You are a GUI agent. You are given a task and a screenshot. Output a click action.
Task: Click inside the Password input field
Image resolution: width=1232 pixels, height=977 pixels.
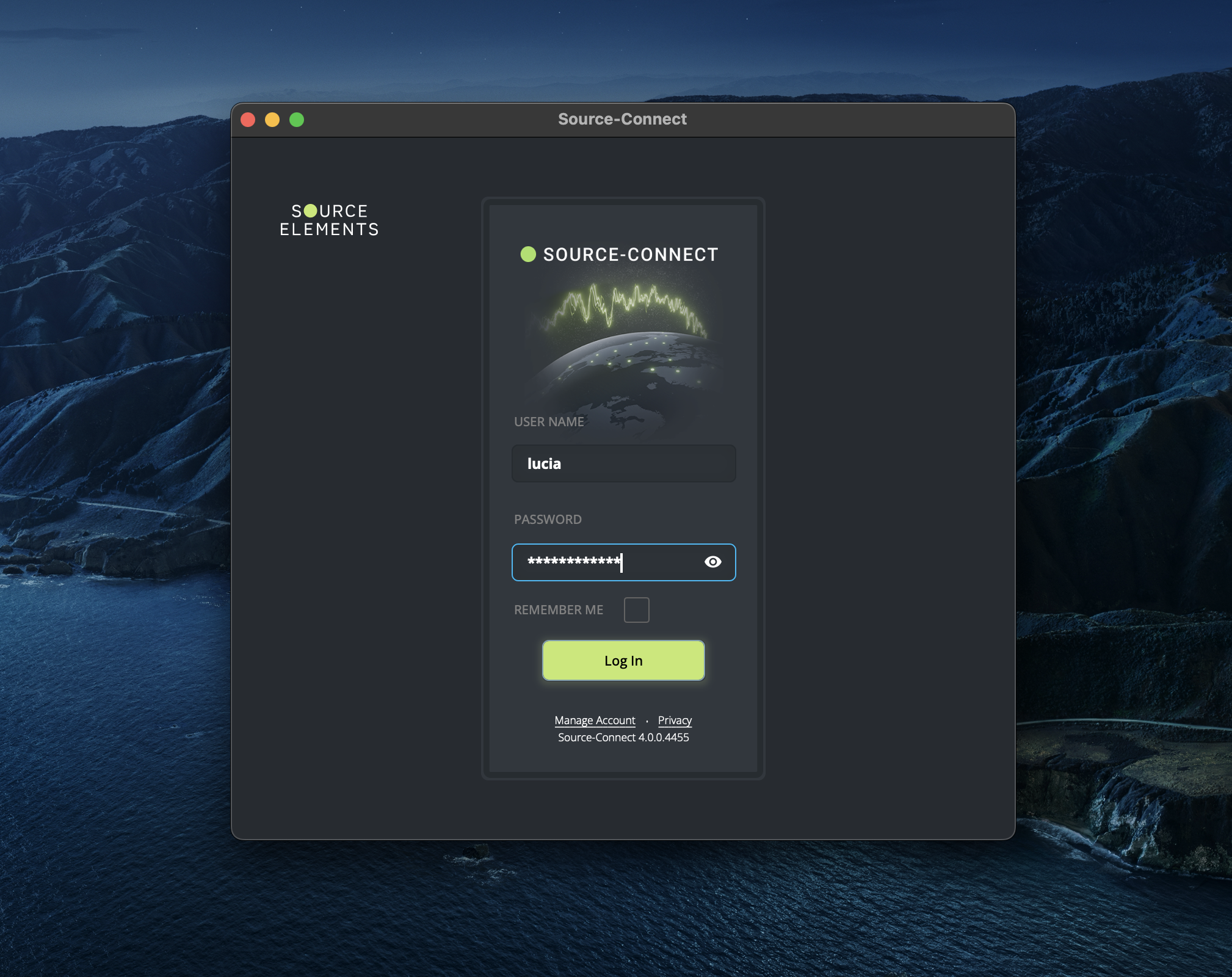click(604, 562)
